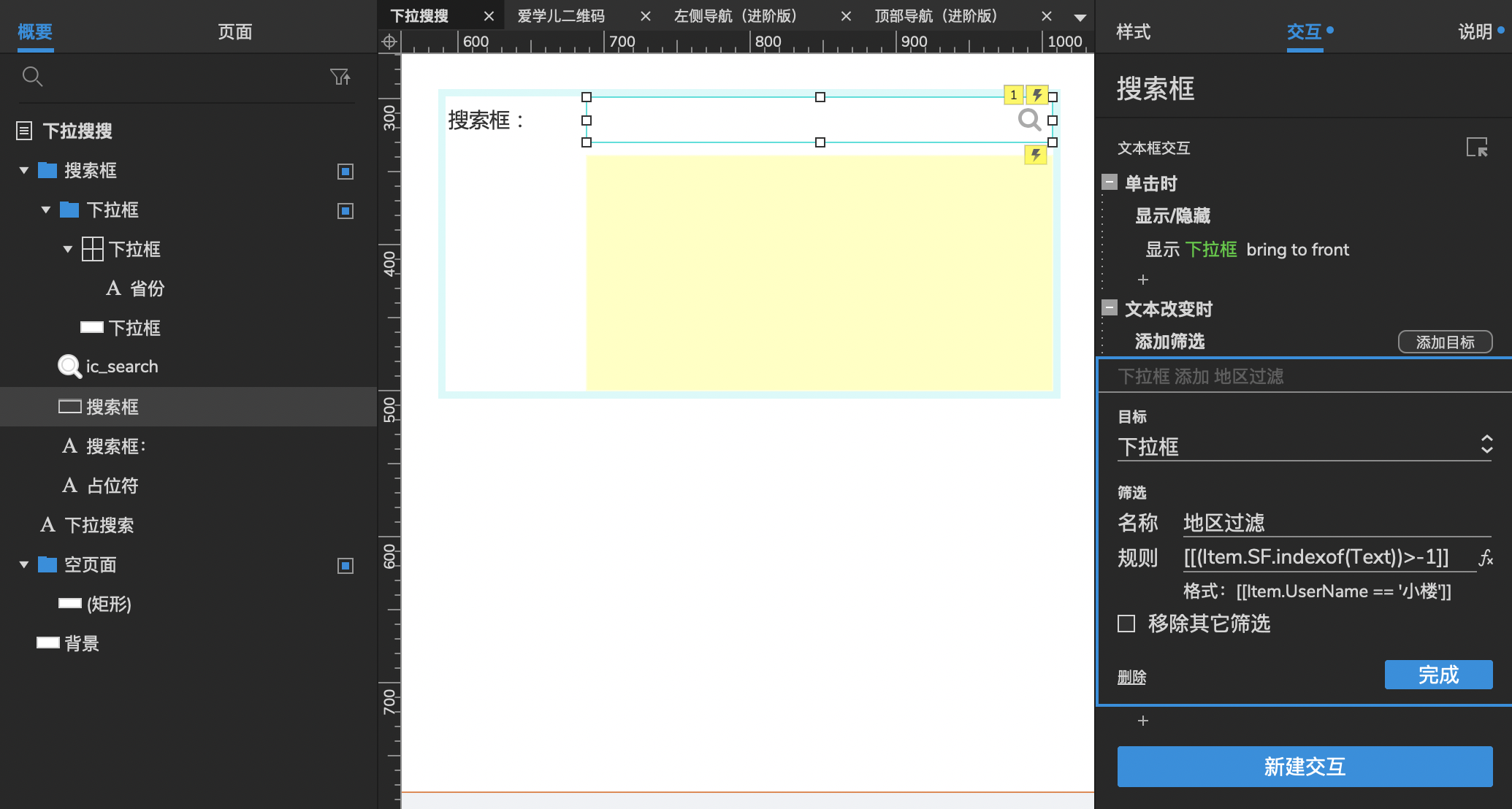Add action under 单击时 with plus icon
Screen dimensions: 1512x809
1143,280
